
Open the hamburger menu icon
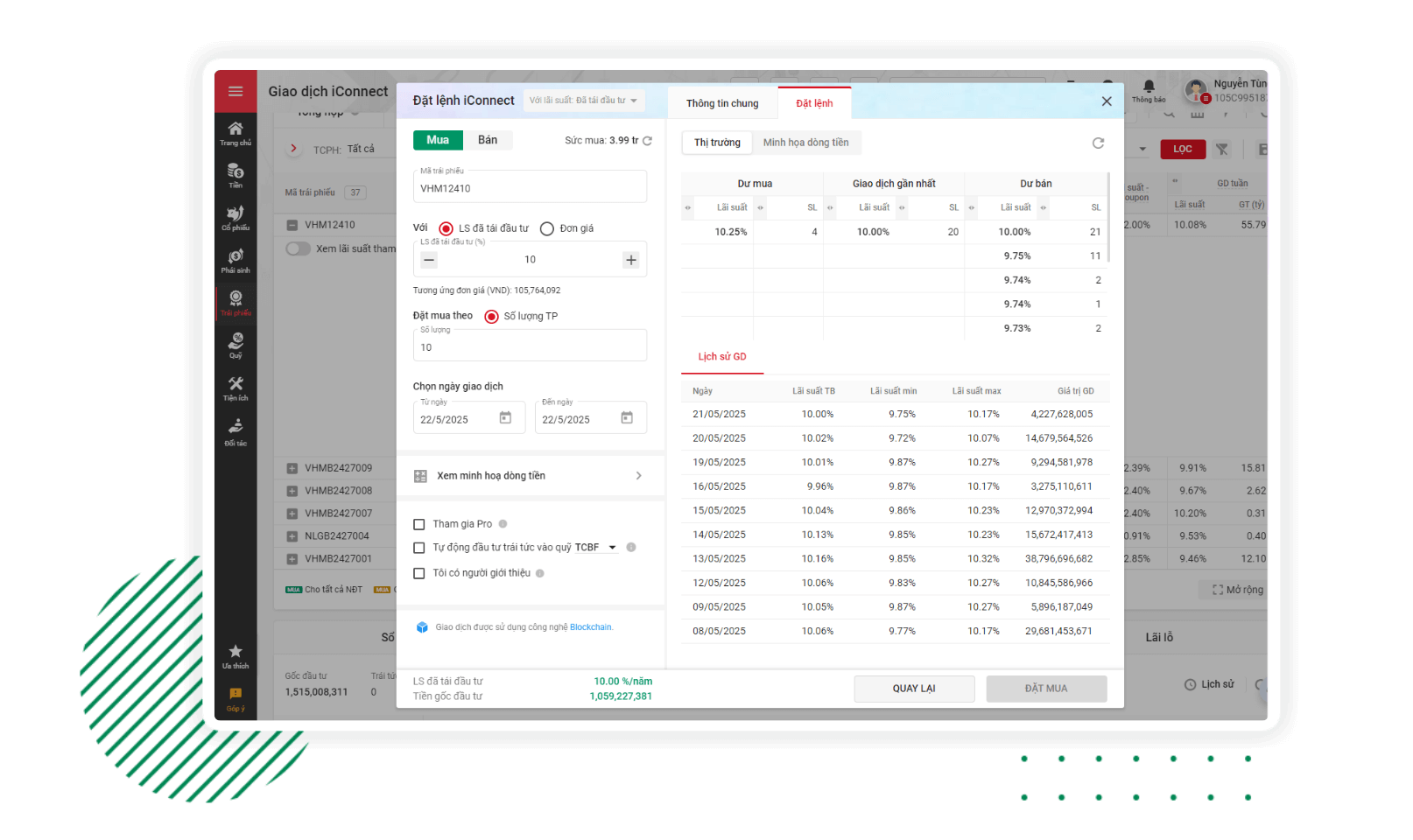pyautogui.click(x=235, y=91)
